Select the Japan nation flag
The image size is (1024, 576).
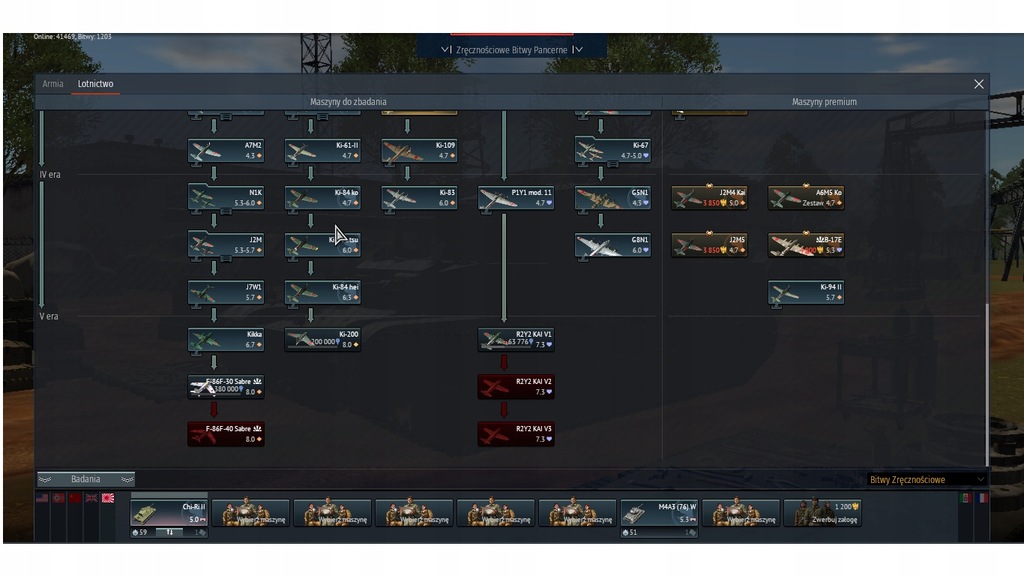[x=108, y=498]
